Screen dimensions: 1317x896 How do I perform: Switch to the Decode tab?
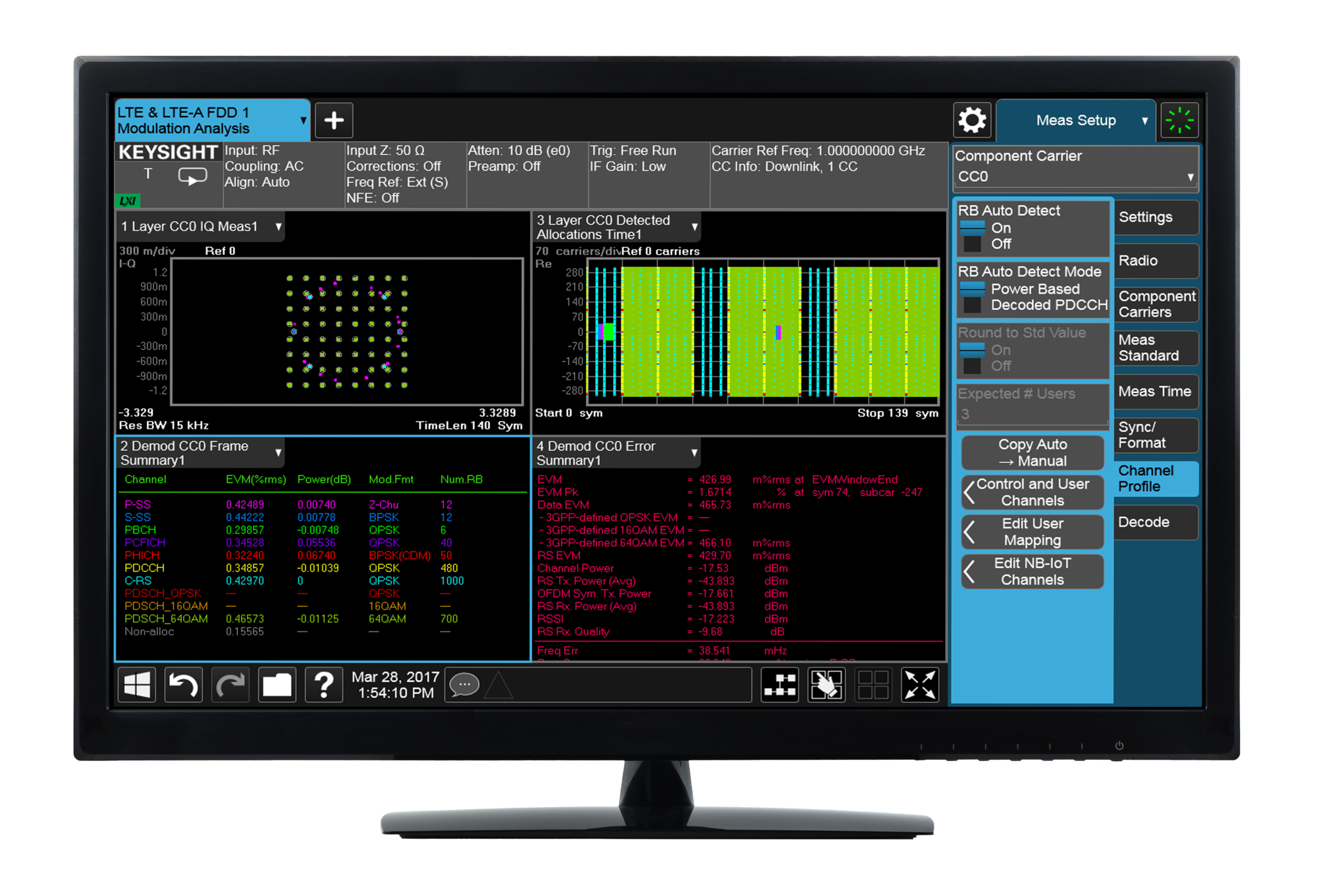1155,522
